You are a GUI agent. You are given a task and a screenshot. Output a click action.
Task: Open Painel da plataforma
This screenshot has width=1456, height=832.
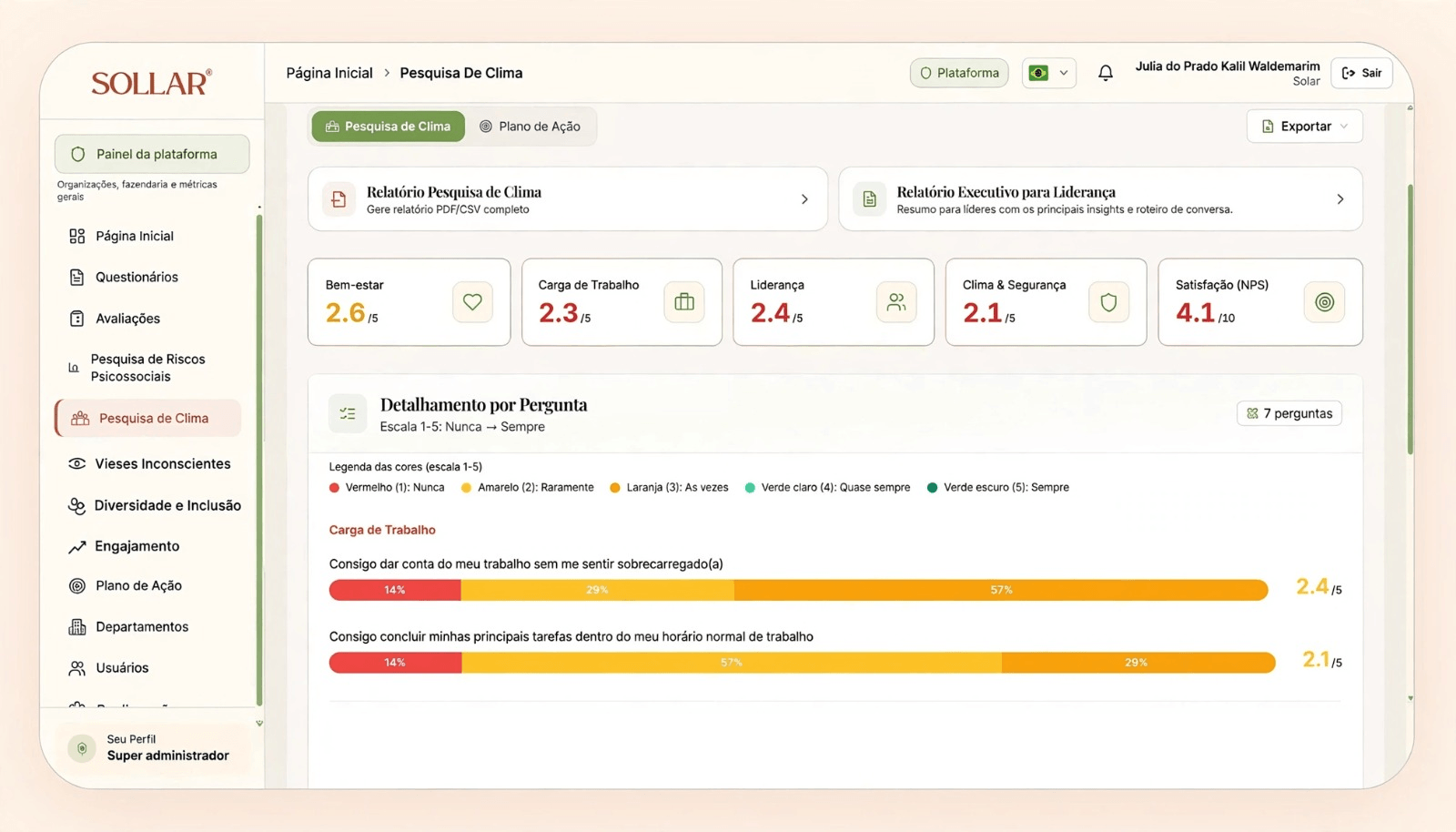click(x=152, y=154)
